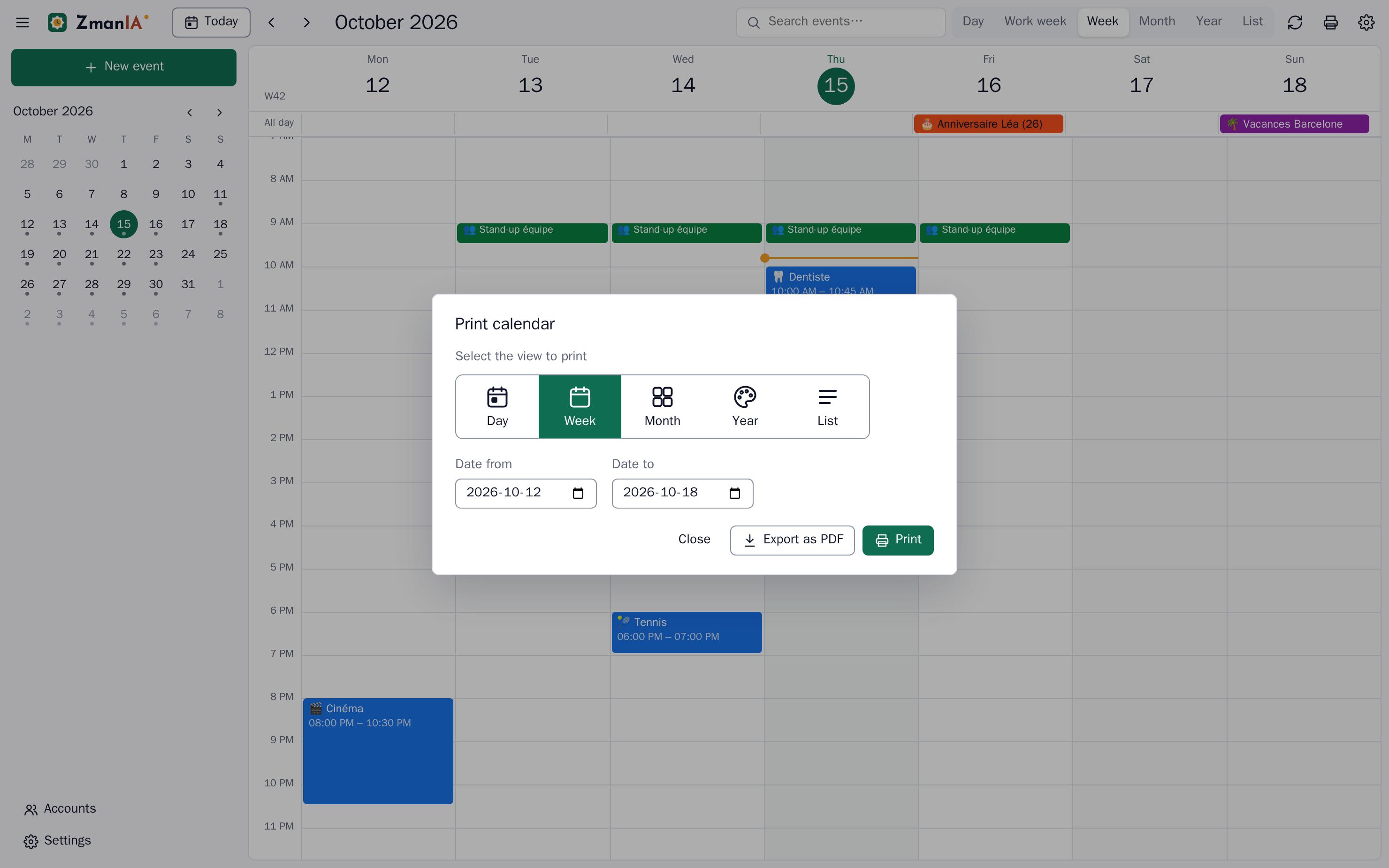
Task: Open Tuesday's Stand-up équipe event
Action: (532, 233)
